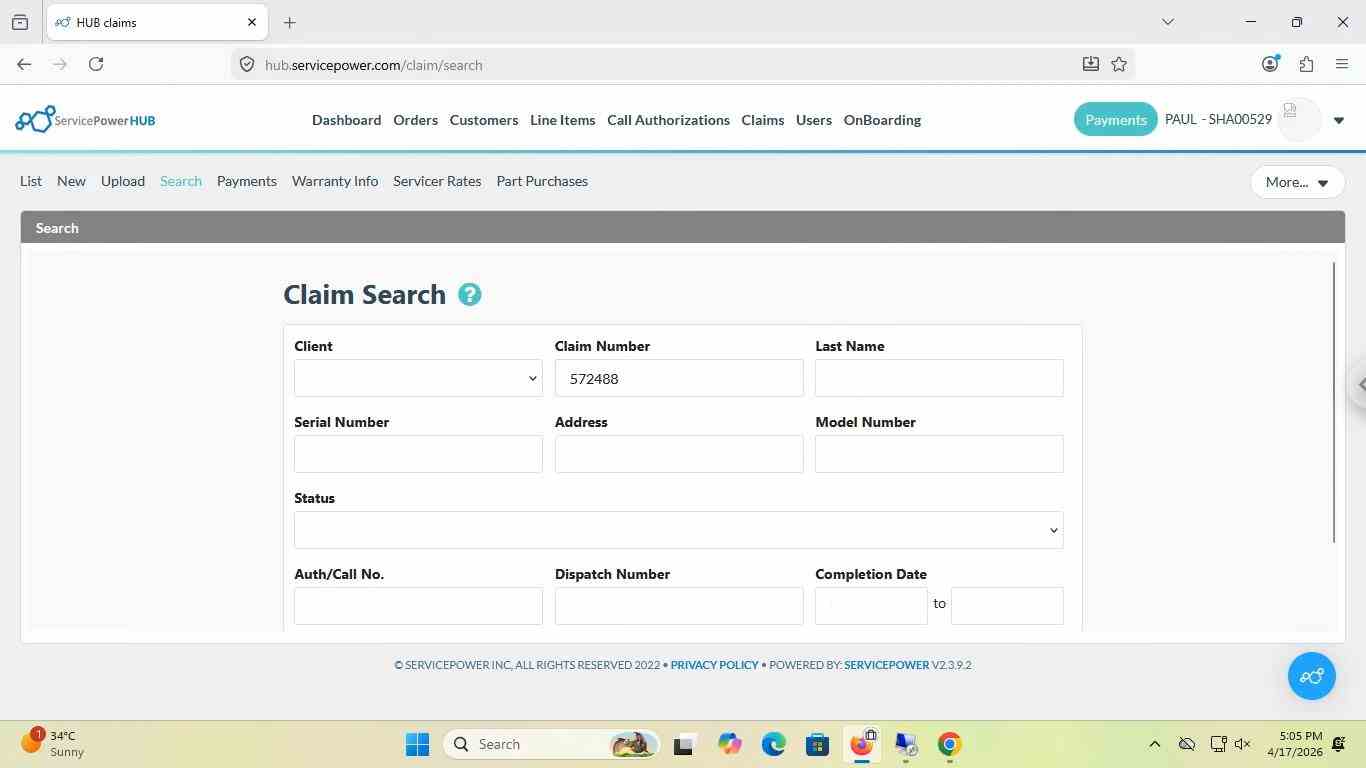The height and width of the screenshot is (768, 1366).
Task: Open the More... dropdown button
Action: pyautogui.click(x=1297, y=182)
